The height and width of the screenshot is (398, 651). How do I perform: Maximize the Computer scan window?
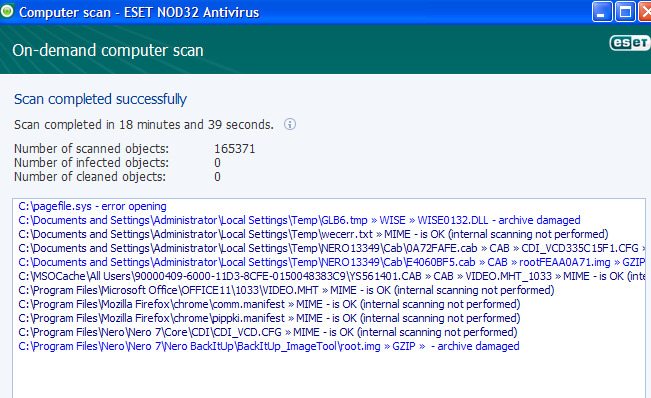625,12
